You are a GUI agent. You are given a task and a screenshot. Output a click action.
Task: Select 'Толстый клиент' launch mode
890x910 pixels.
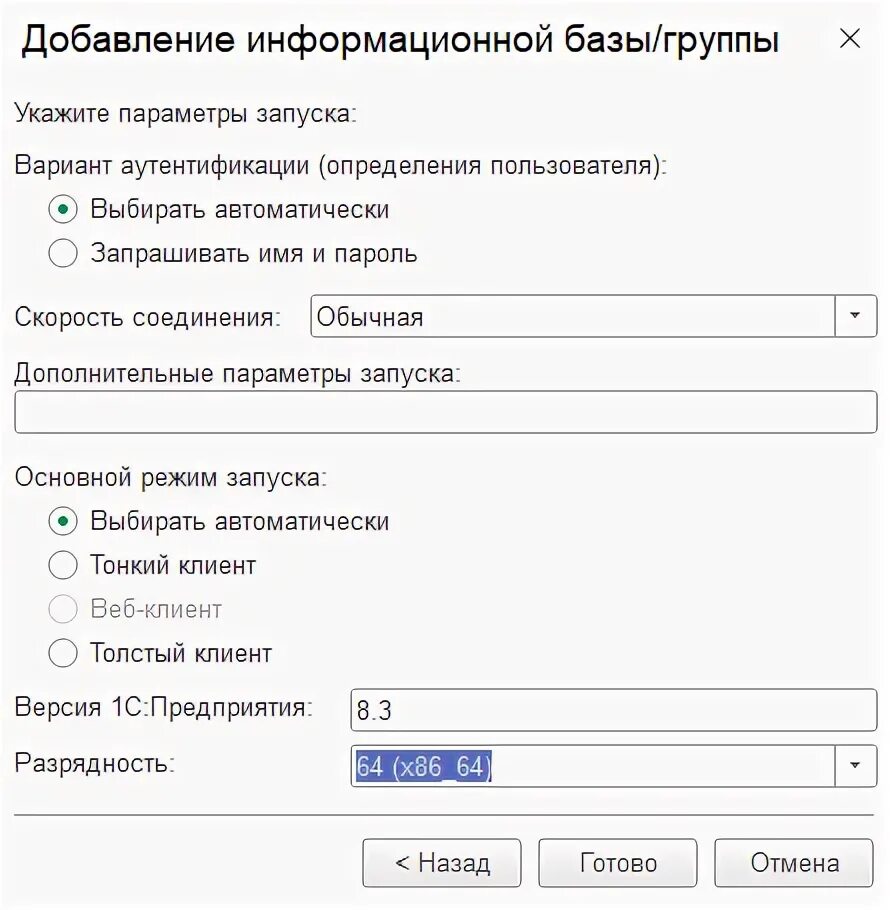tap(63, 654)
